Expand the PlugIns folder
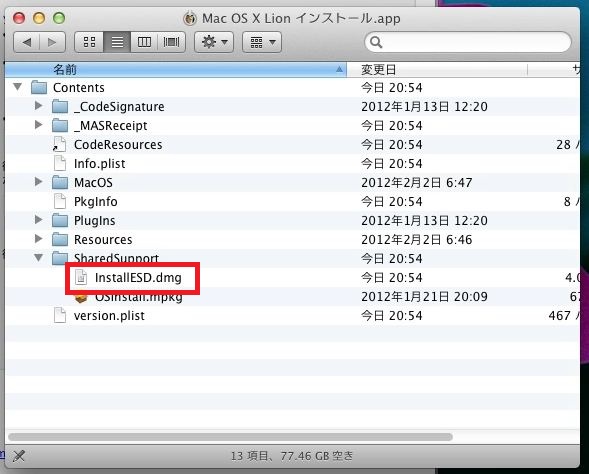The height and width of the screenshot is (474, 589). pos(38,219)
